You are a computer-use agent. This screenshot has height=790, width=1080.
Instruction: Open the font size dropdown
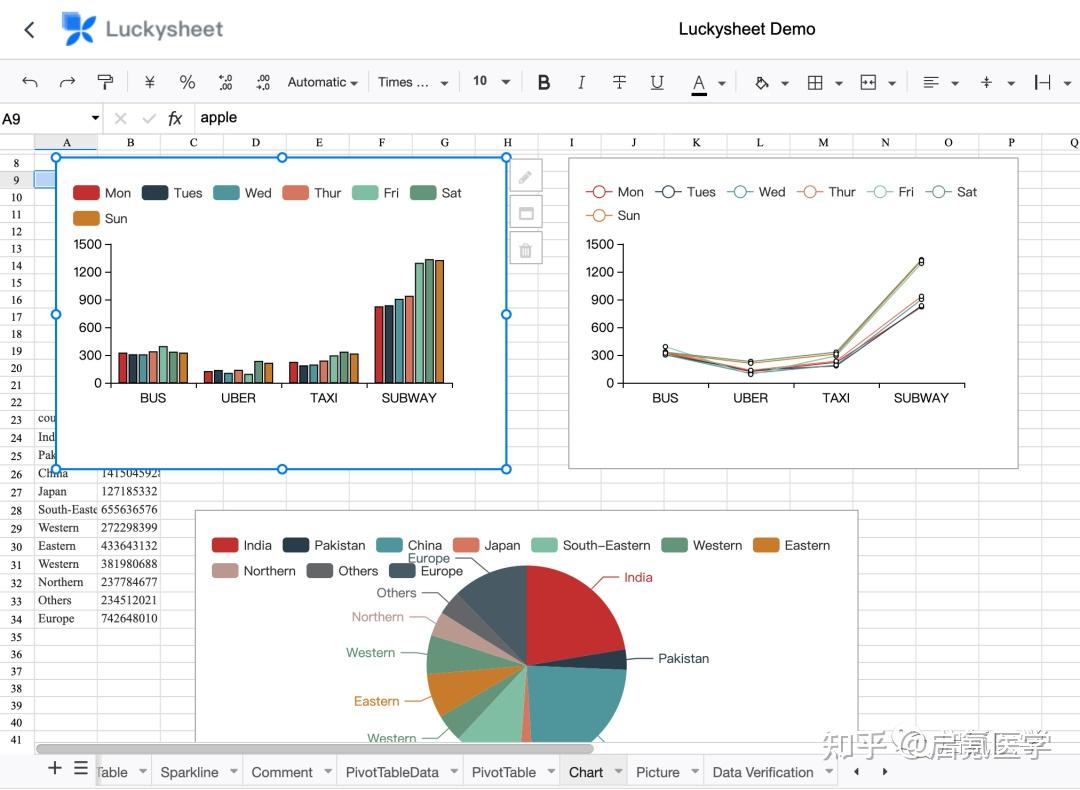pyautogui.click(x=488, y=82)
